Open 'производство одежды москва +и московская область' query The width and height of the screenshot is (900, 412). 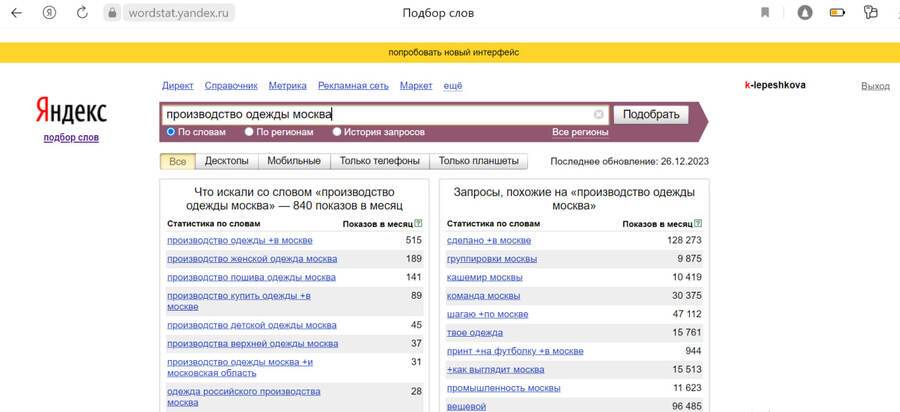coord(240,368)
